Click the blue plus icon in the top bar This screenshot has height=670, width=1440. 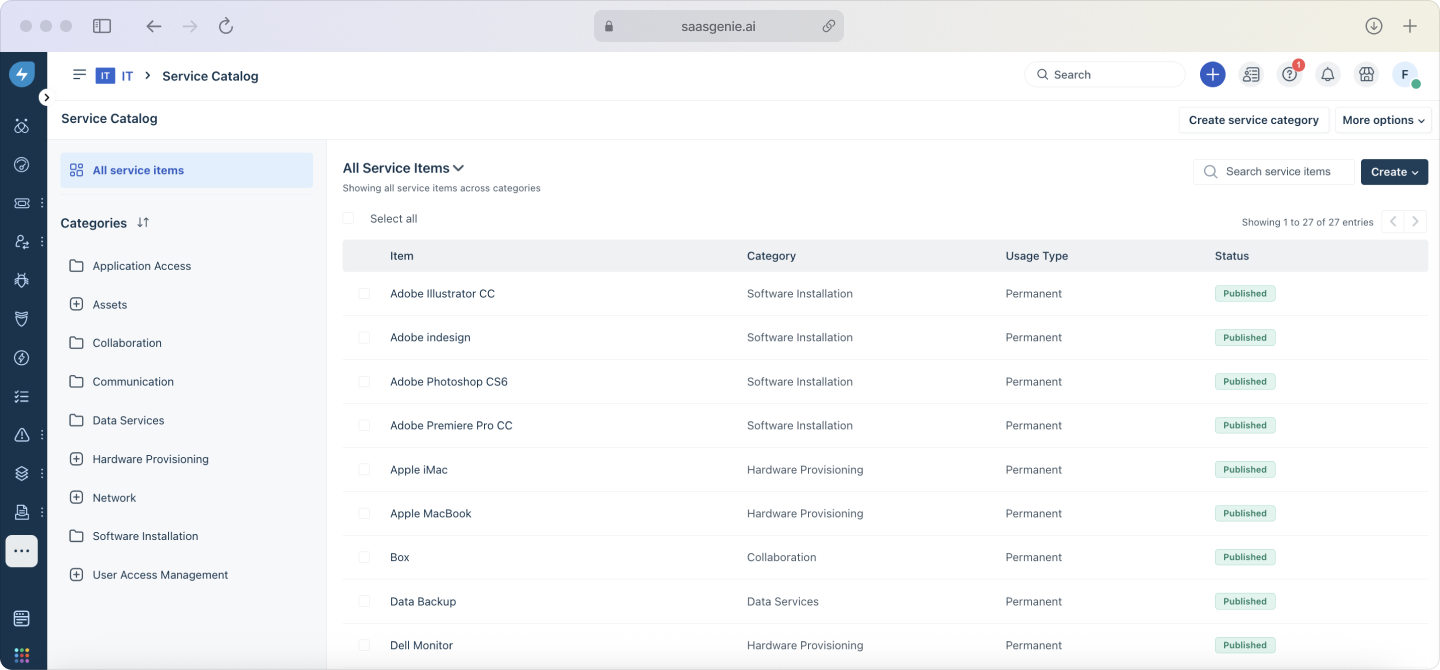coord(1212,74)
